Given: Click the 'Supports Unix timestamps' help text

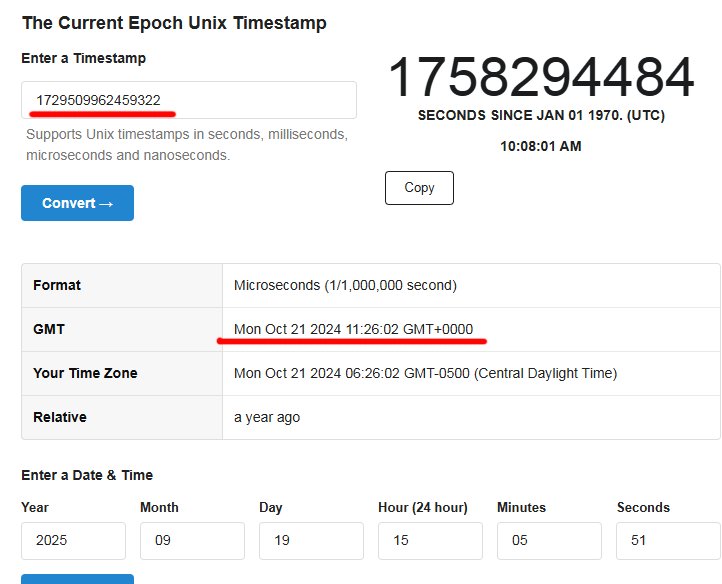Looking at the screenshot, I should 187,145.
